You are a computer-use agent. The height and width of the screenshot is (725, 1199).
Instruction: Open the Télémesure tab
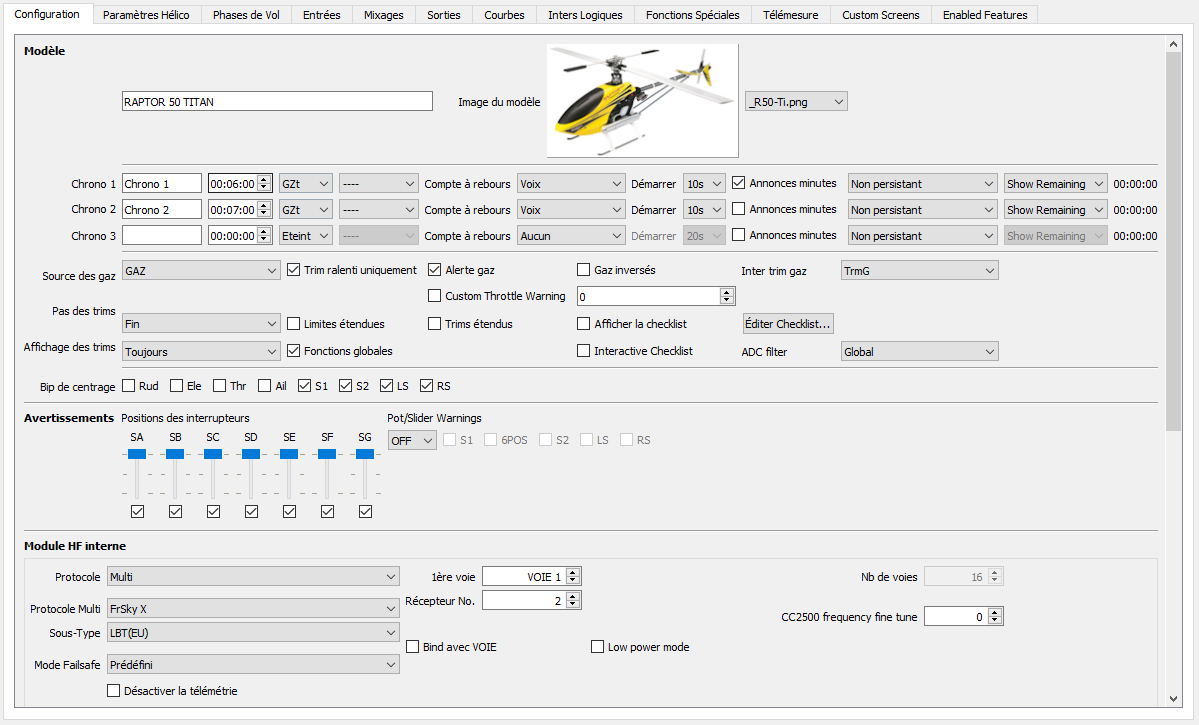pos(790,15)
